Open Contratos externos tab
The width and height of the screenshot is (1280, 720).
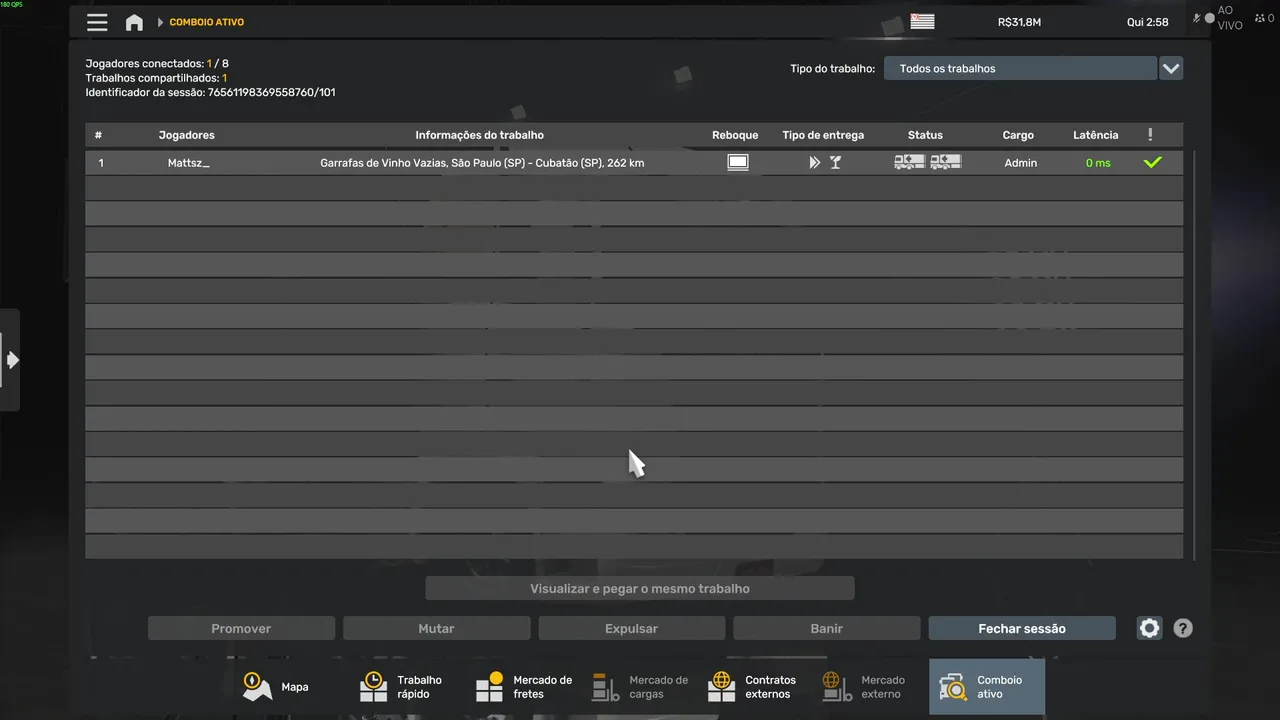point(756,687)
